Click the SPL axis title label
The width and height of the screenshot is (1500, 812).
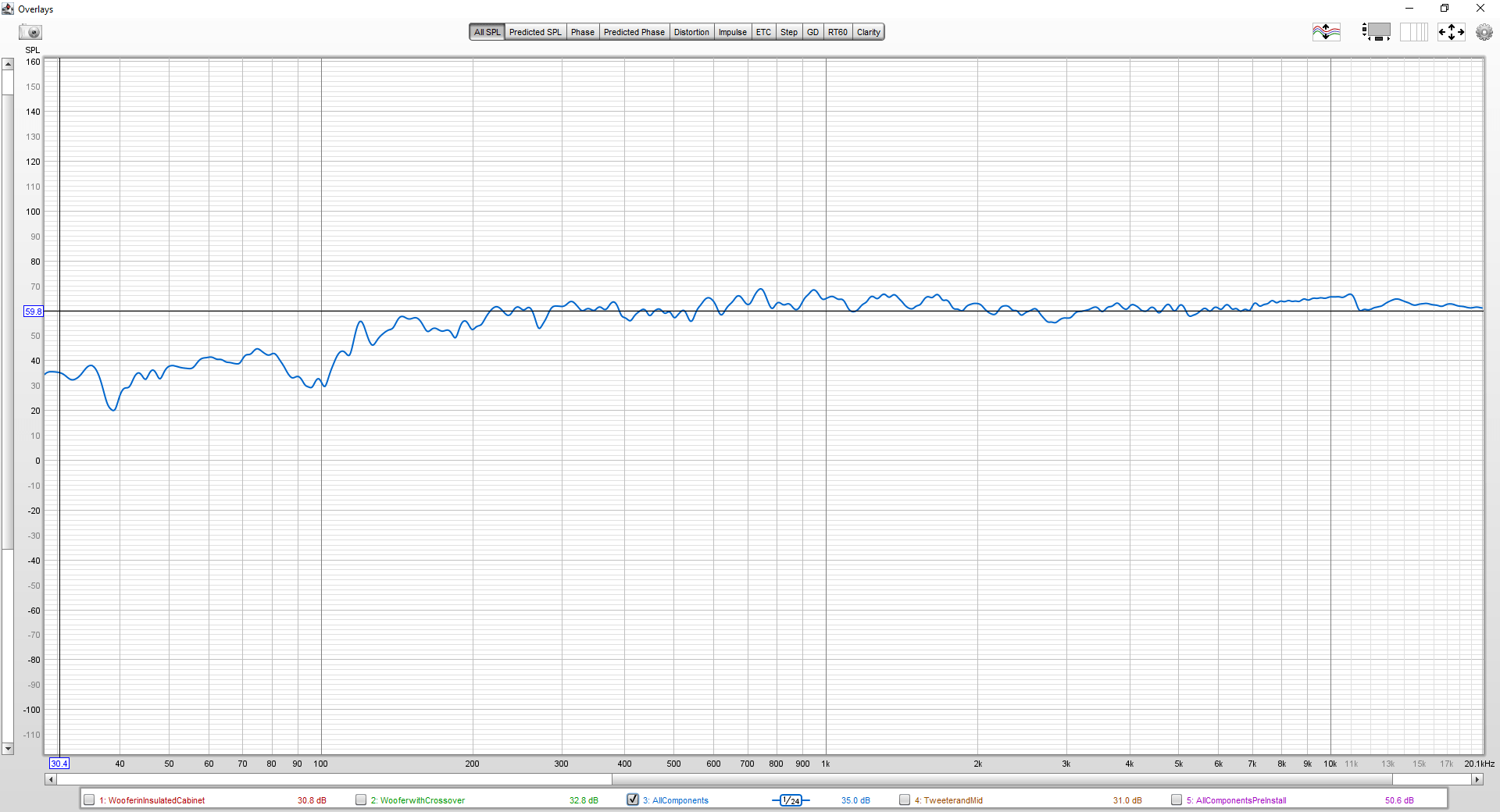32,50
